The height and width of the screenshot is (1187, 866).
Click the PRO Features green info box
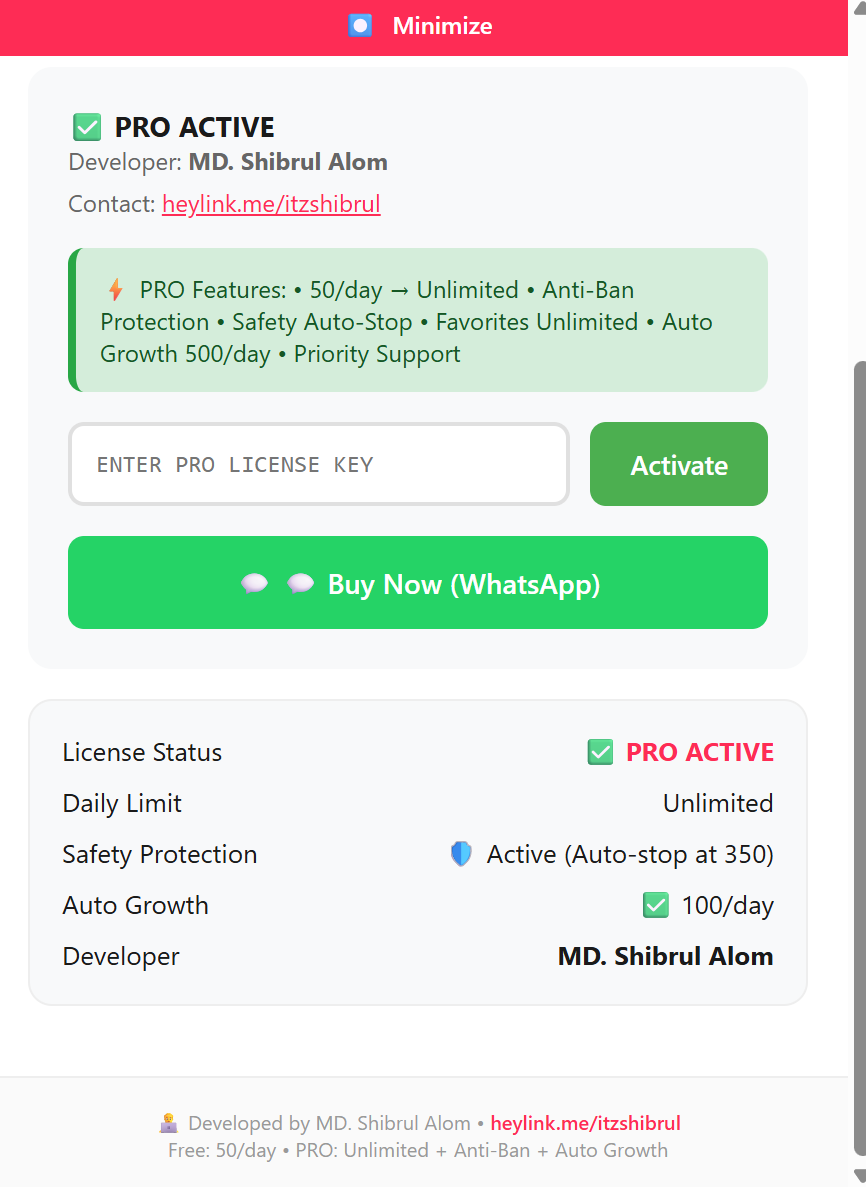click(x=417, y=320)
